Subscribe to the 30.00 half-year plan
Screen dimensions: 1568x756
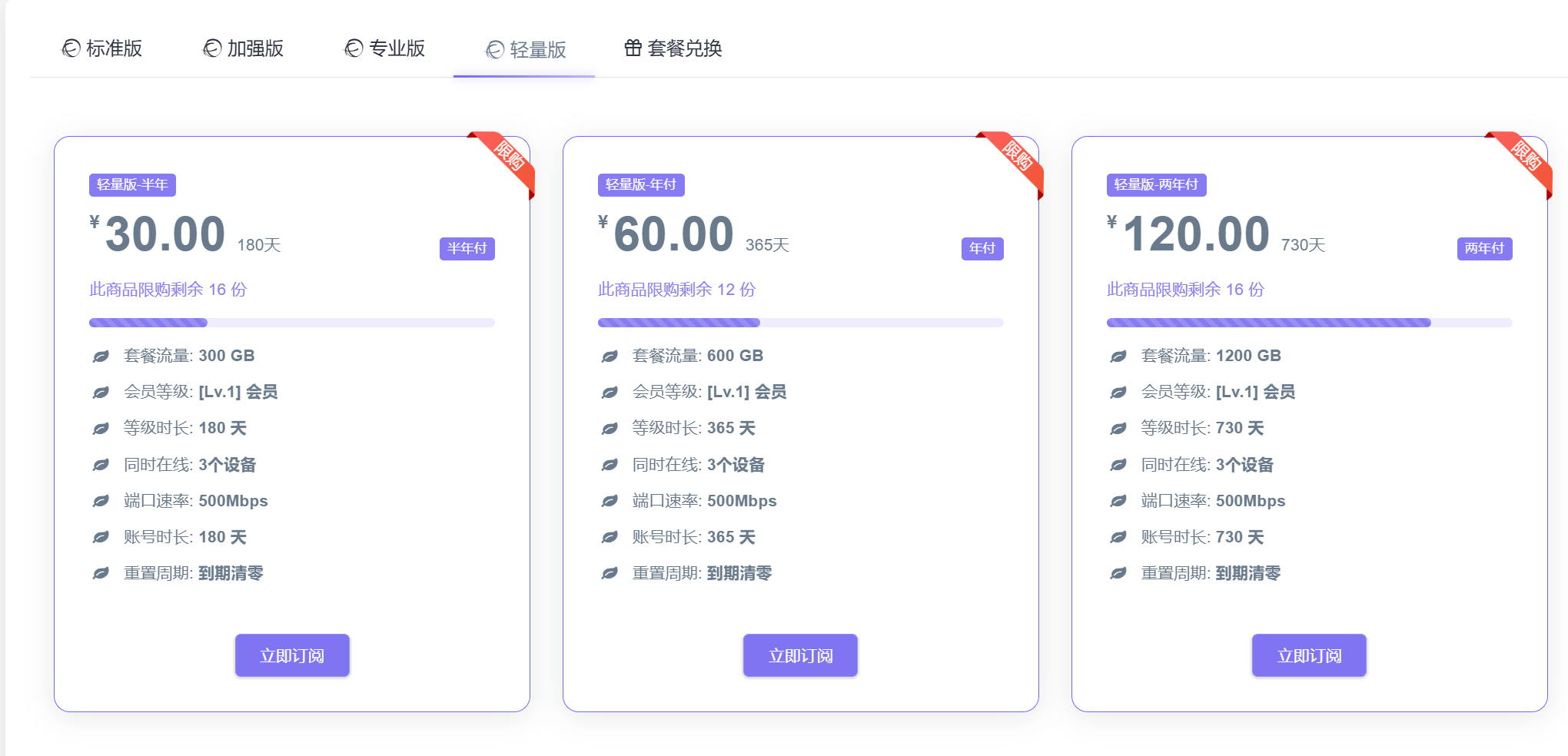click(292, 655)
